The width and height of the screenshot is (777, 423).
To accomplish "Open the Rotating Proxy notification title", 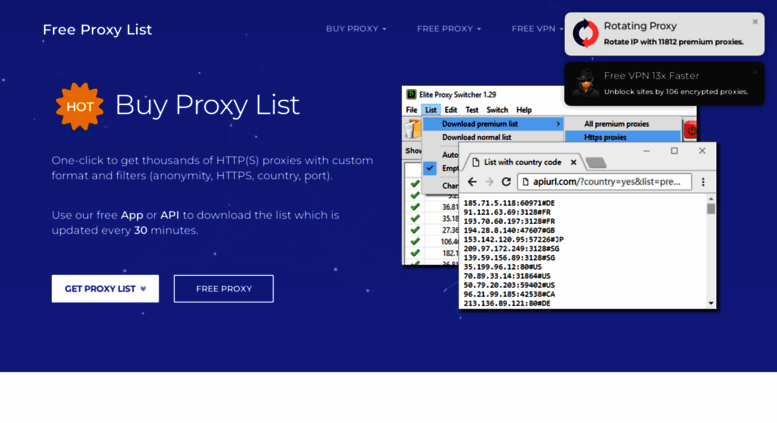I will point(640,26).
